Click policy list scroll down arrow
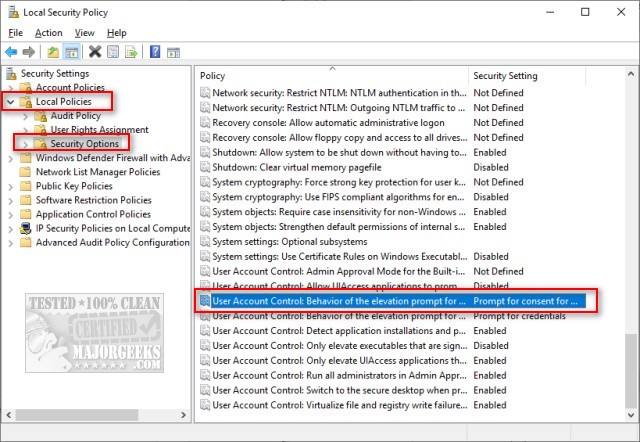Viewport: 640px width, 442px height. coord(631,415)
